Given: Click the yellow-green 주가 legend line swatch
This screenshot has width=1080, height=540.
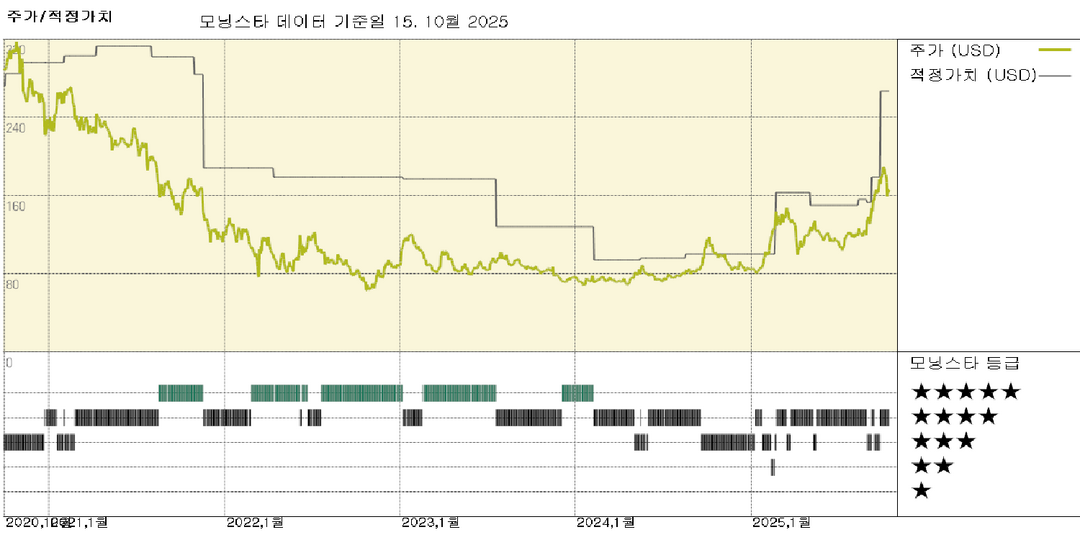Looking at the screenshot, I should pyautogui.click(x=1055, y=49).
